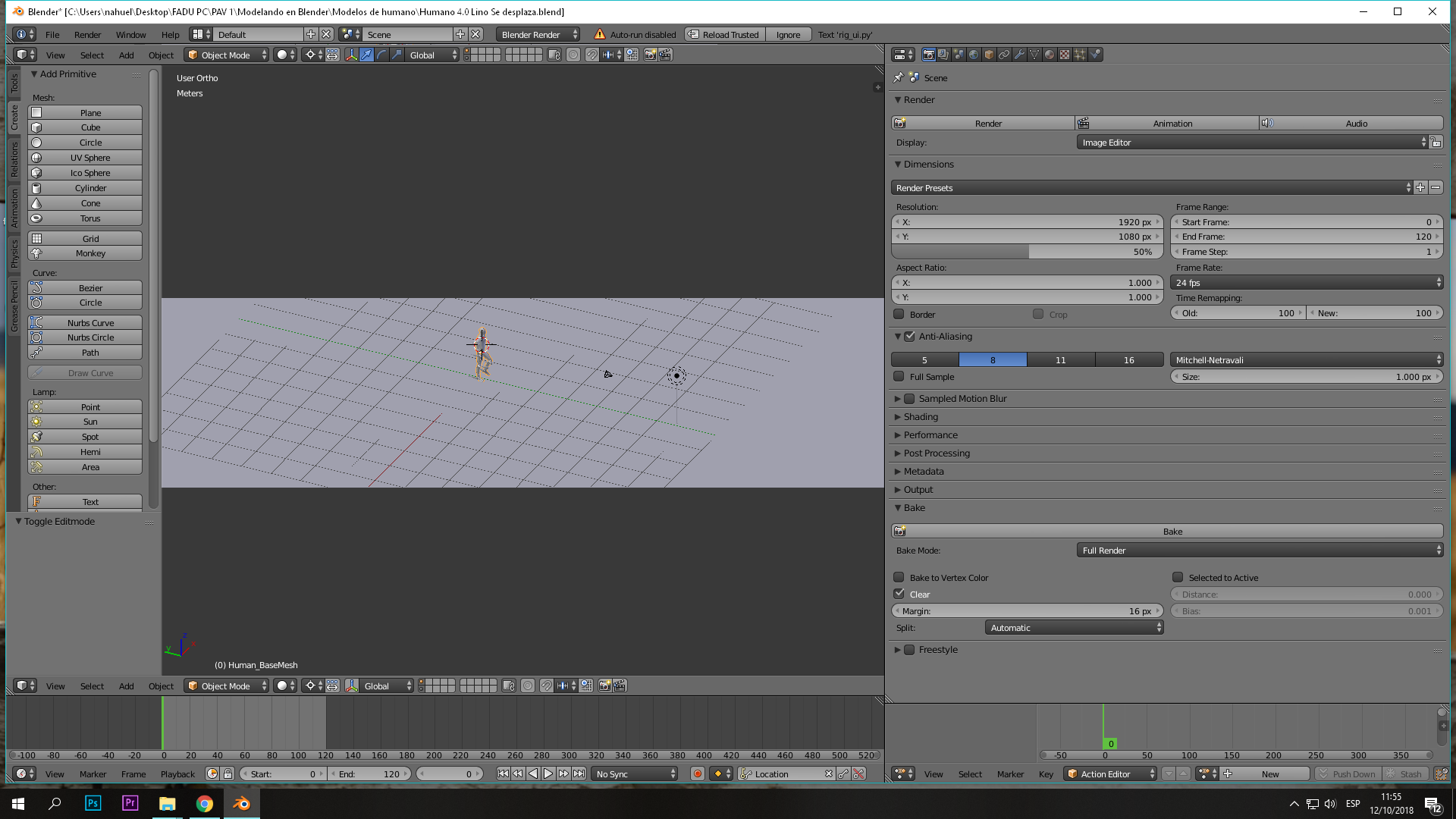Screen dimensions: 1456x819
Task: Open the Particles properties tab
Action: click(x=1080, y=55)
